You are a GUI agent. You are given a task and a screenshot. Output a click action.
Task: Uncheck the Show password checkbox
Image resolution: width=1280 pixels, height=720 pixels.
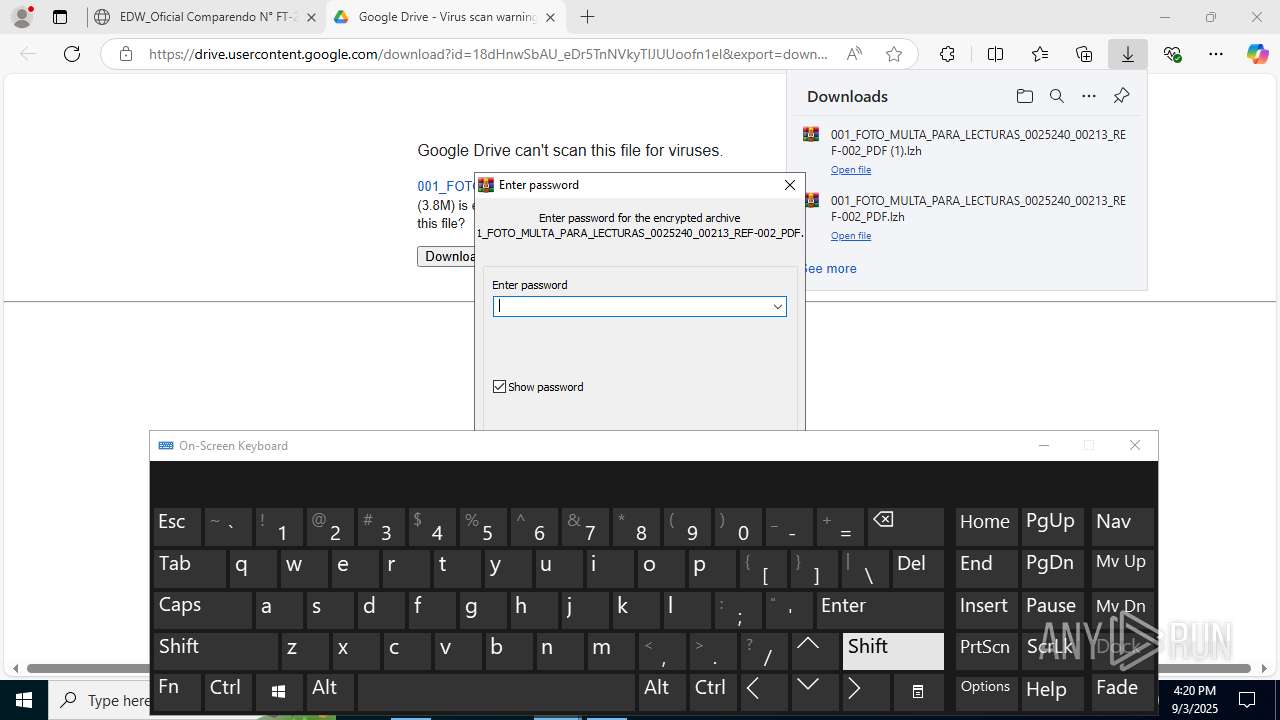pos(499,387)
